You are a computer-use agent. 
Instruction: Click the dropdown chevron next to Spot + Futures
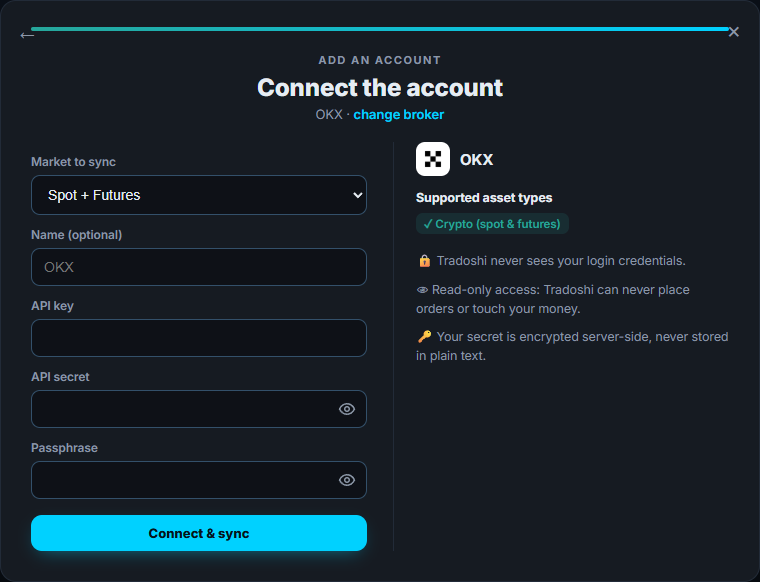click(x=358, y=195)
